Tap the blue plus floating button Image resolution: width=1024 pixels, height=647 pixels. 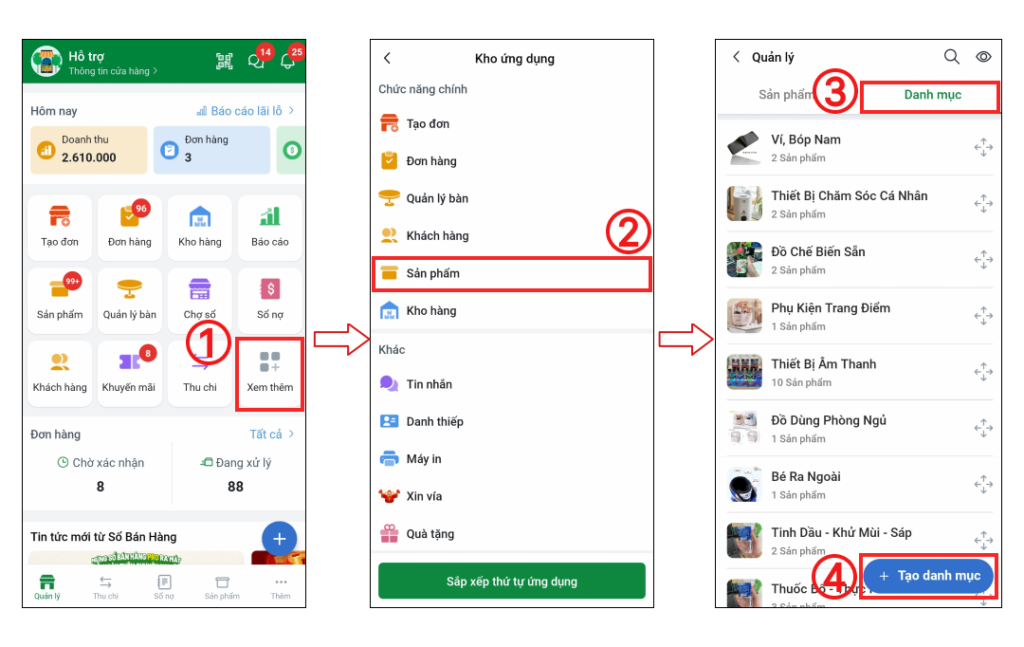[x=280, y=539]
